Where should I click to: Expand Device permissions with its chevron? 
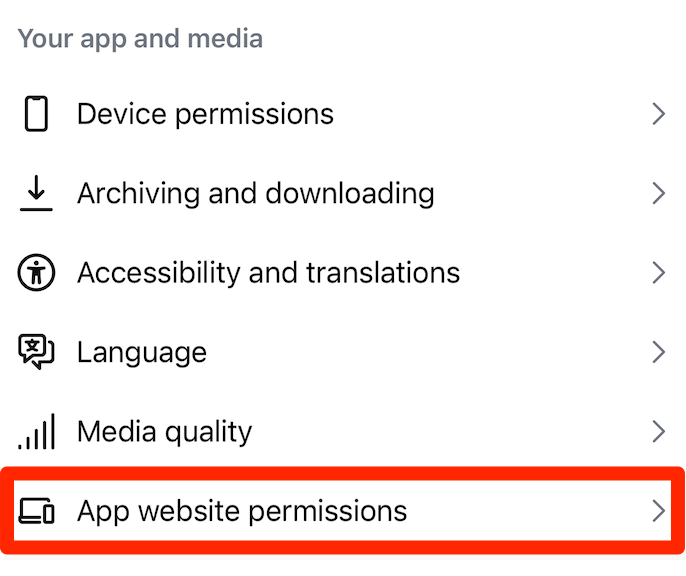pos(658,114)
